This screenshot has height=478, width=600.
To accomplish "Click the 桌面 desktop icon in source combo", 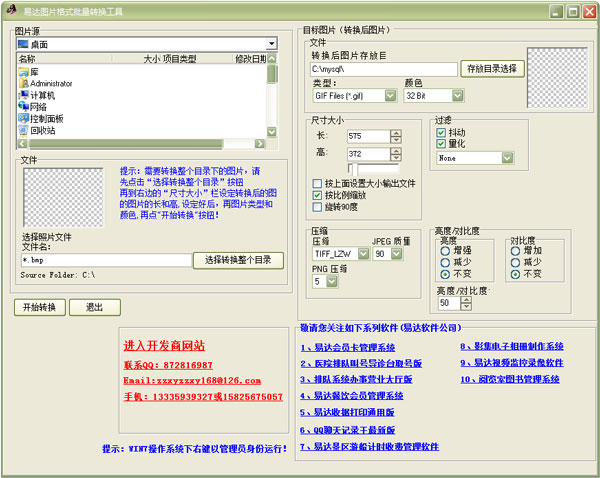I will 23,44.
